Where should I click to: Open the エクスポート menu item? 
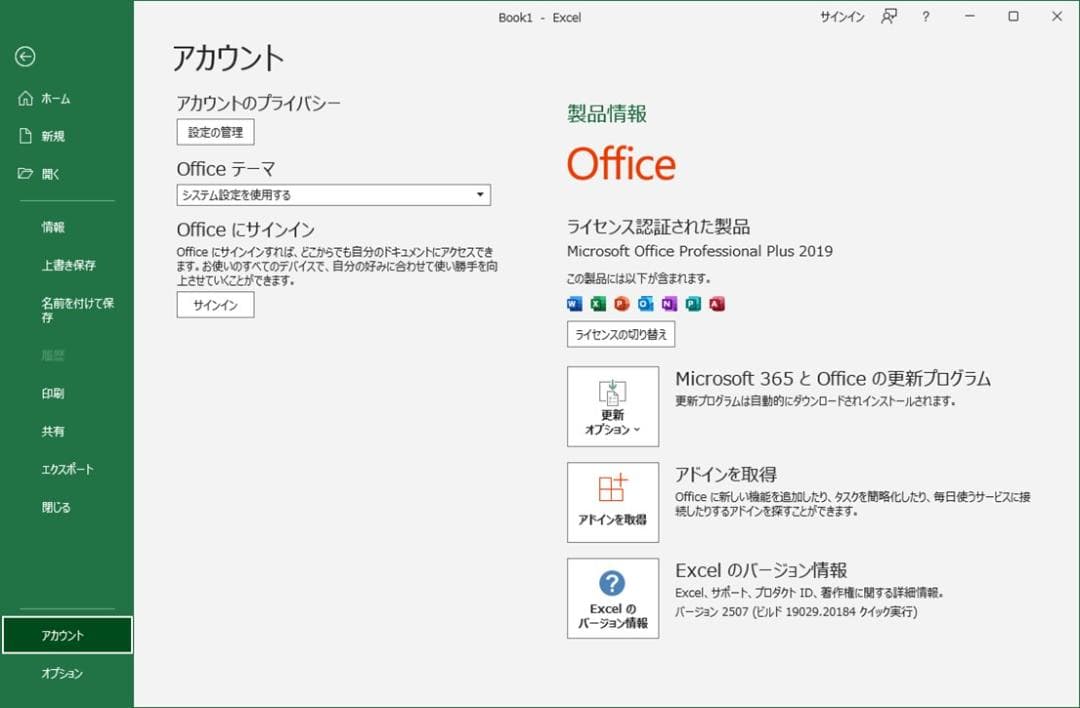click(67, 469)
